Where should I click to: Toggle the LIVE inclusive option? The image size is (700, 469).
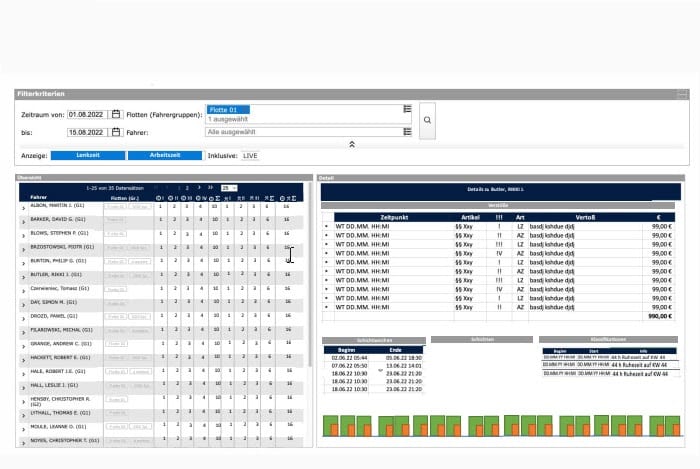(x=250, y=156)
